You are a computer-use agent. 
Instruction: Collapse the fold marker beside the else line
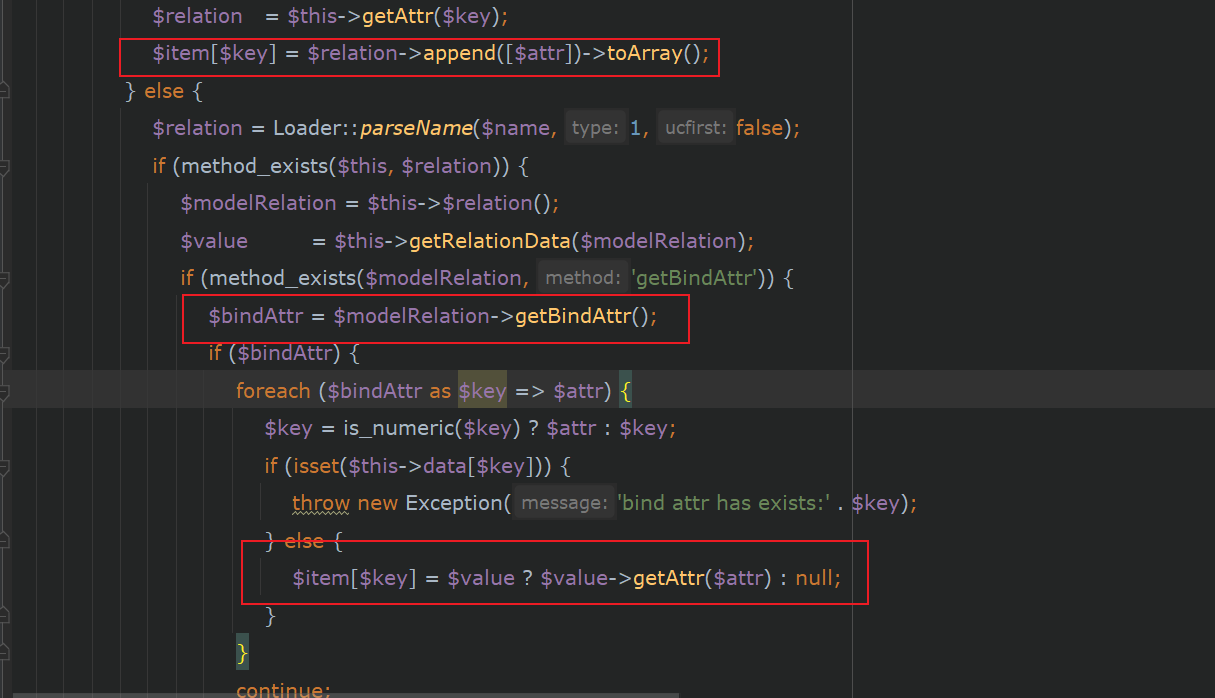click(4, 91)
